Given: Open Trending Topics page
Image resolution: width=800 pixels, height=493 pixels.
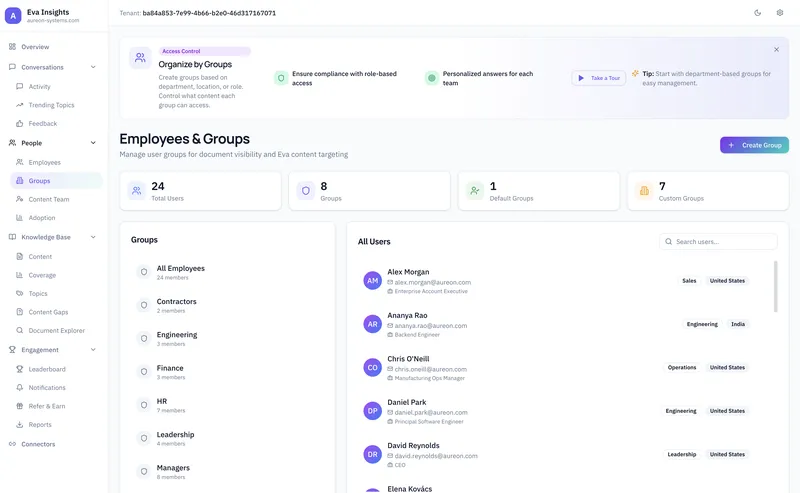Looking at the screenshot, I should point(51,105).
